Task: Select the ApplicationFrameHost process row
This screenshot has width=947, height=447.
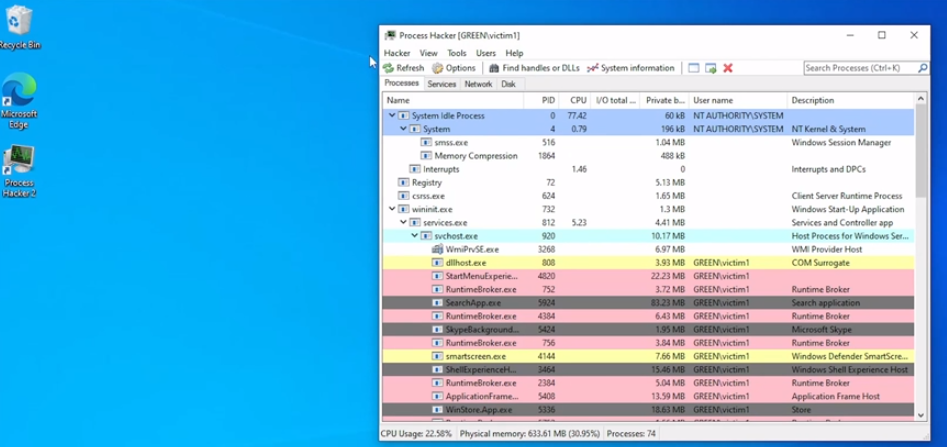Action: 649,396
